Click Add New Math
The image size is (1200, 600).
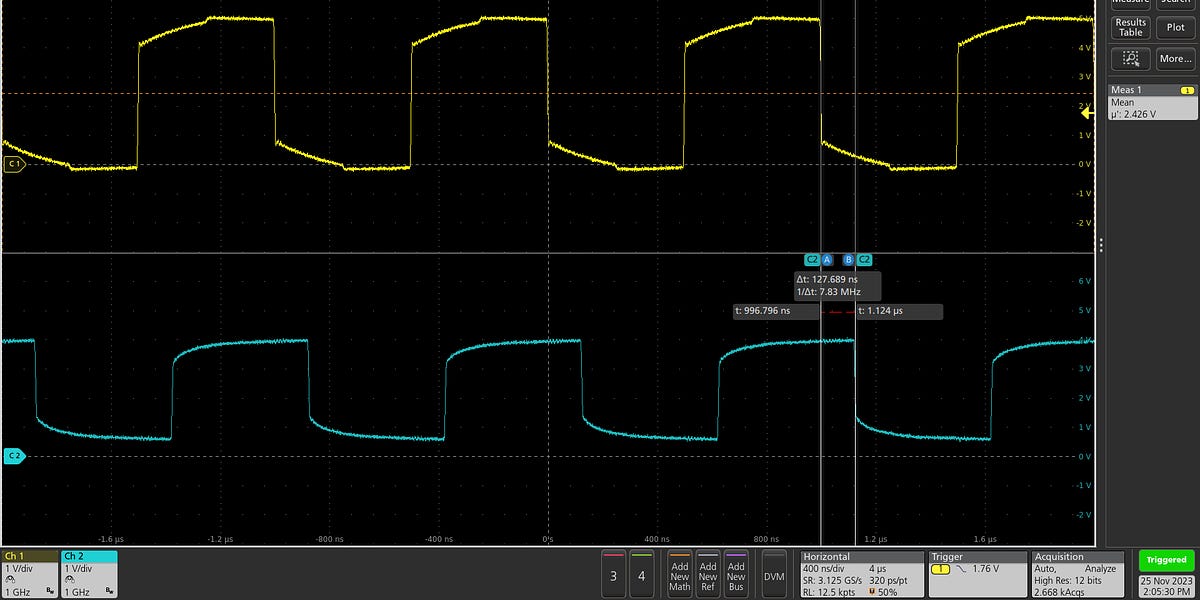point(680,575)
